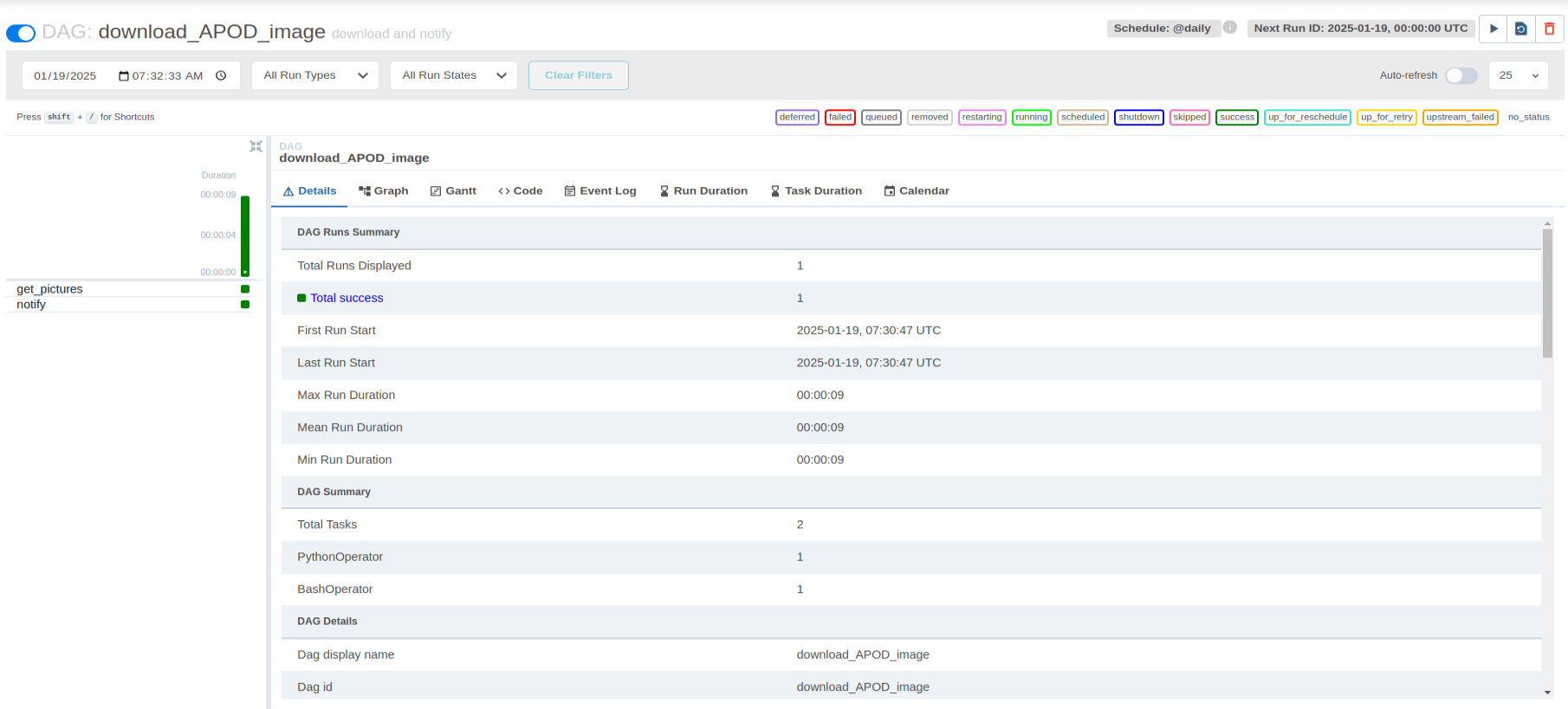Viewport: 1568px width, 709px height.
Task: Trigger the DAG with the play icon
Action: point(1493,29)
